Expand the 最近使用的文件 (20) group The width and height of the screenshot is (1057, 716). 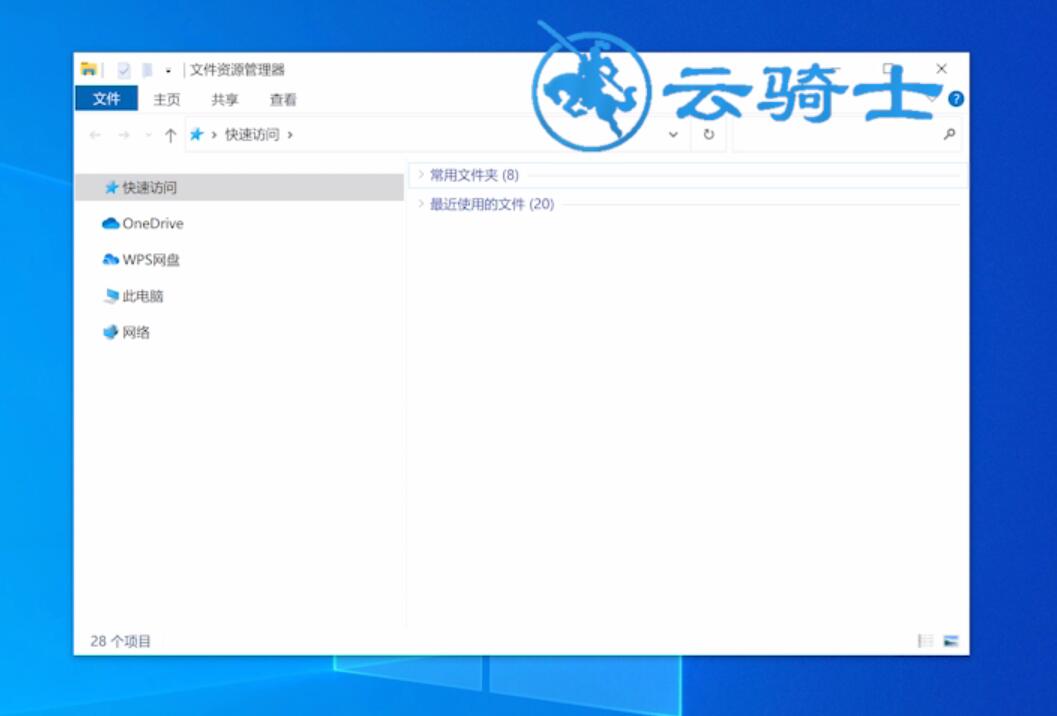click(x=421, y=204)
